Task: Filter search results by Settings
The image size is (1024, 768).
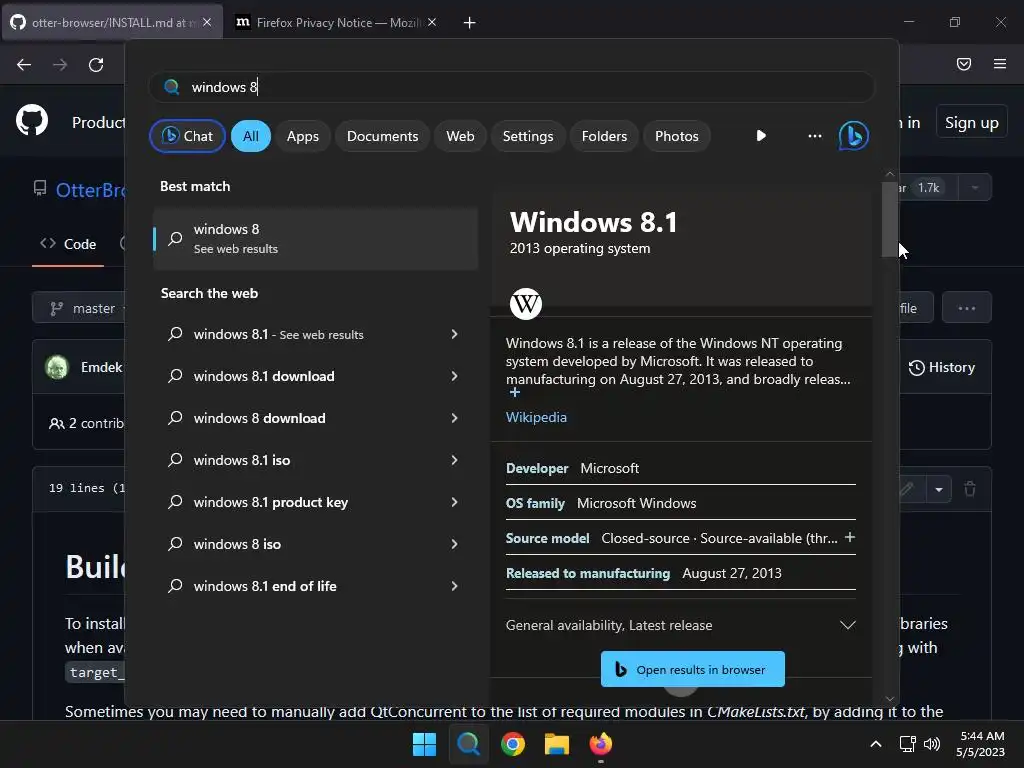Action: 528,136
